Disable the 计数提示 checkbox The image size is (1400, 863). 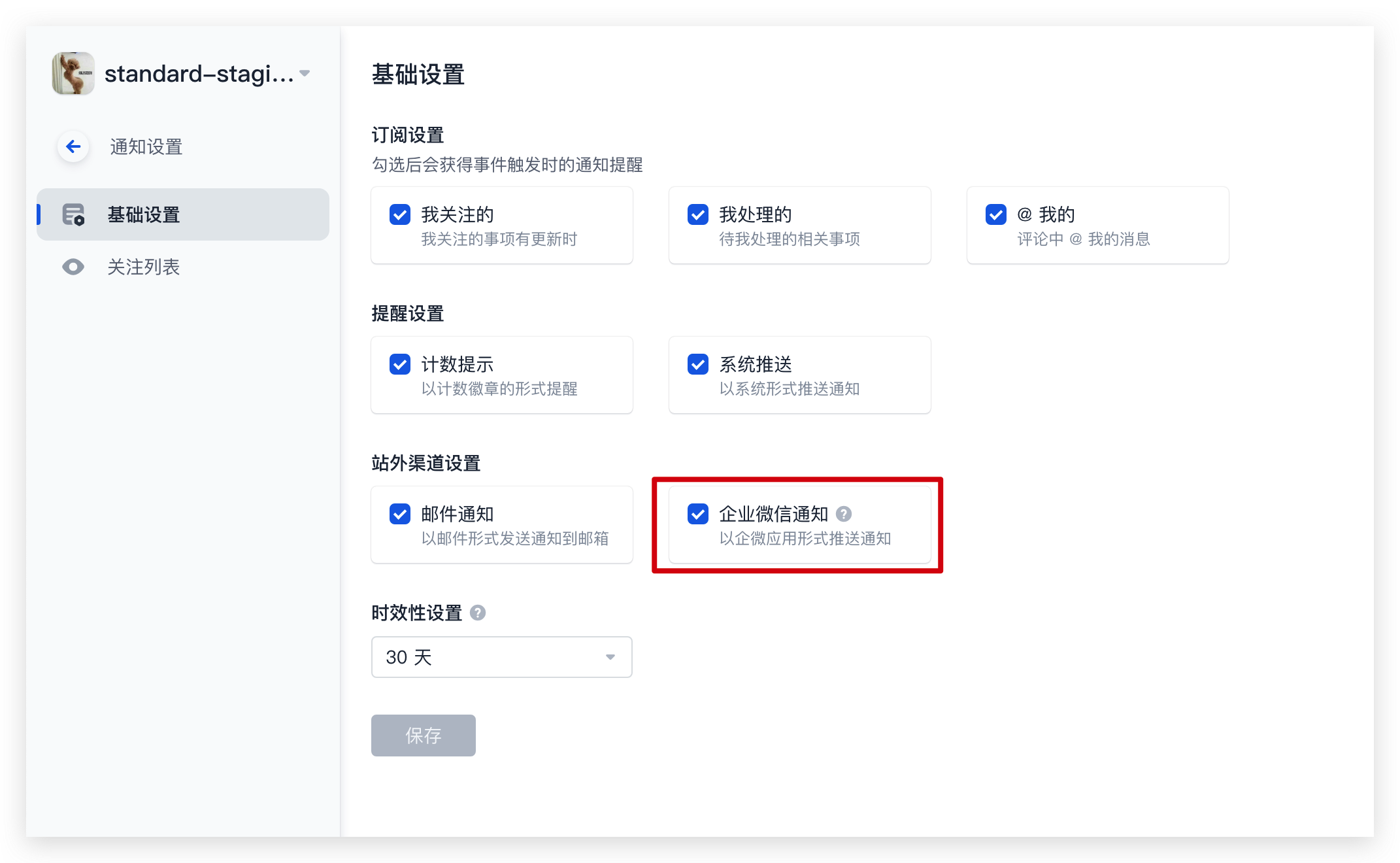tap(400, 364)
